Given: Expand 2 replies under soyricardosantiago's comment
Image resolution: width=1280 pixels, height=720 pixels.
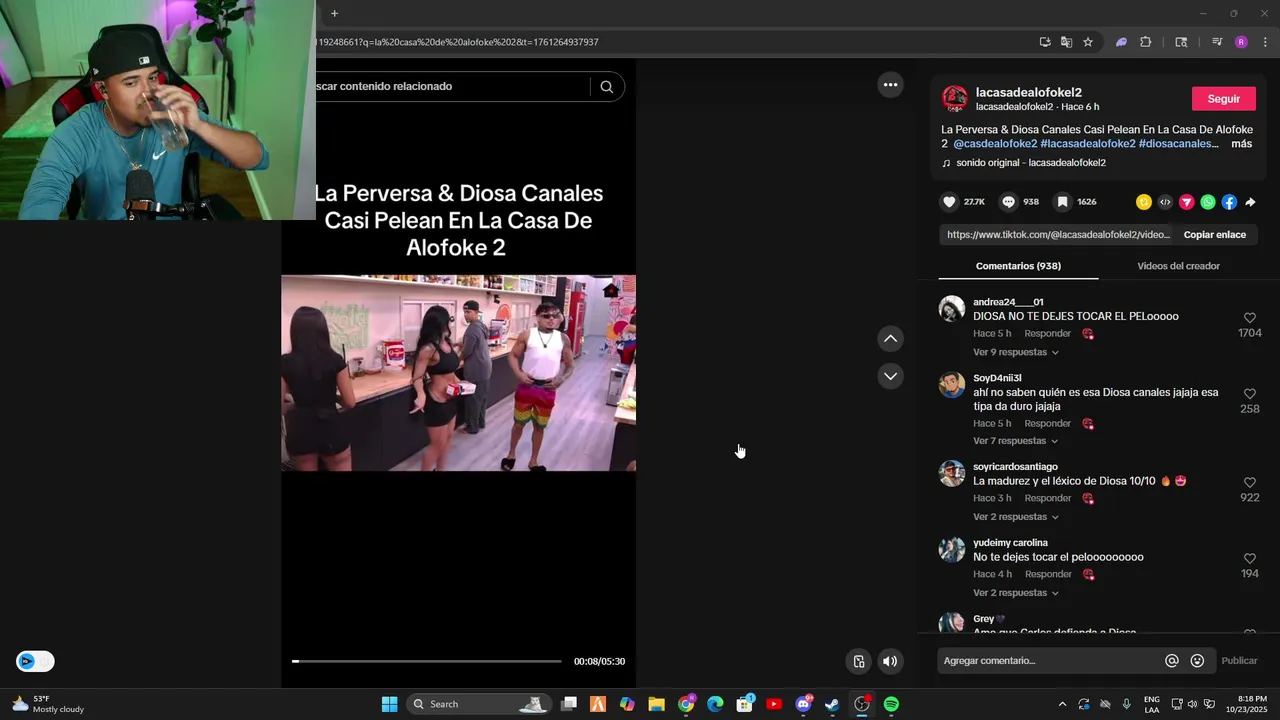Looking at the screenshot, I should tap(1015, 517).
